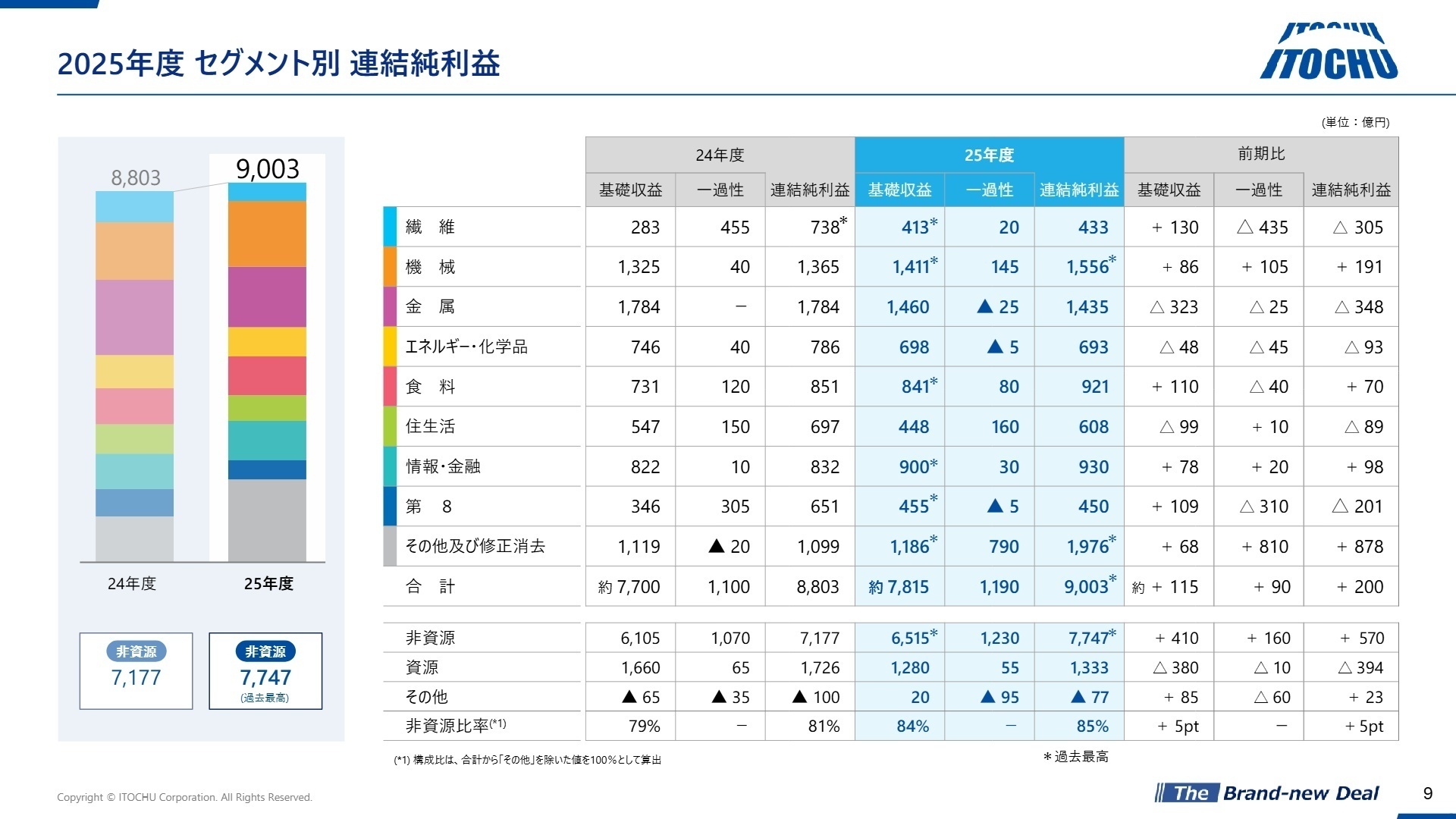Click the (*1) 構成比 footnote text
Screen dimensions: 1456x819
pos(528,760)
